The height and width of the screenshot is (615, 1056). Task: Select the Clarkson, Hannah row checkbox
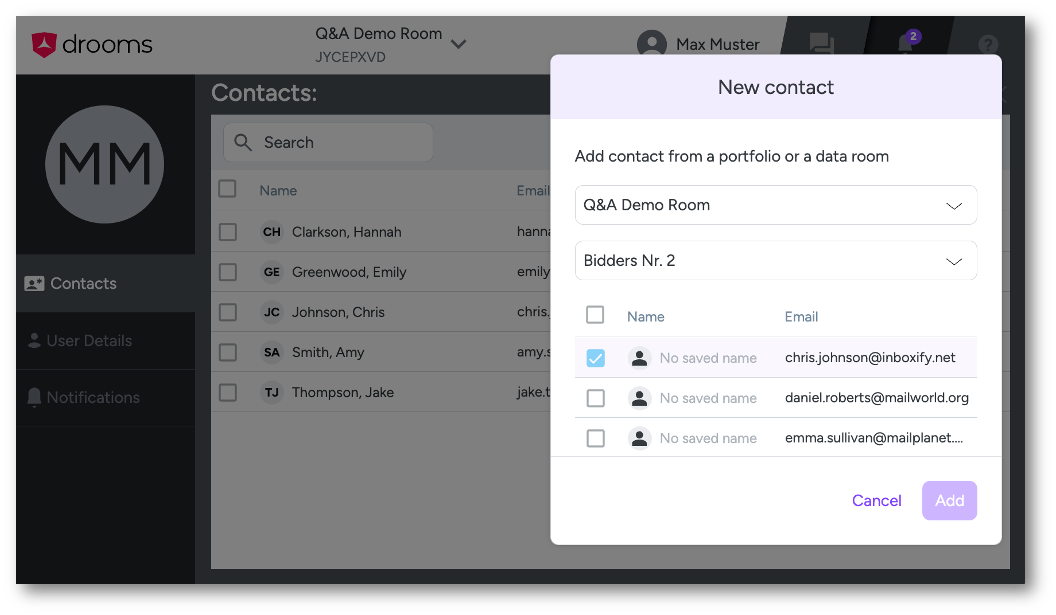[x=228, y=232]
